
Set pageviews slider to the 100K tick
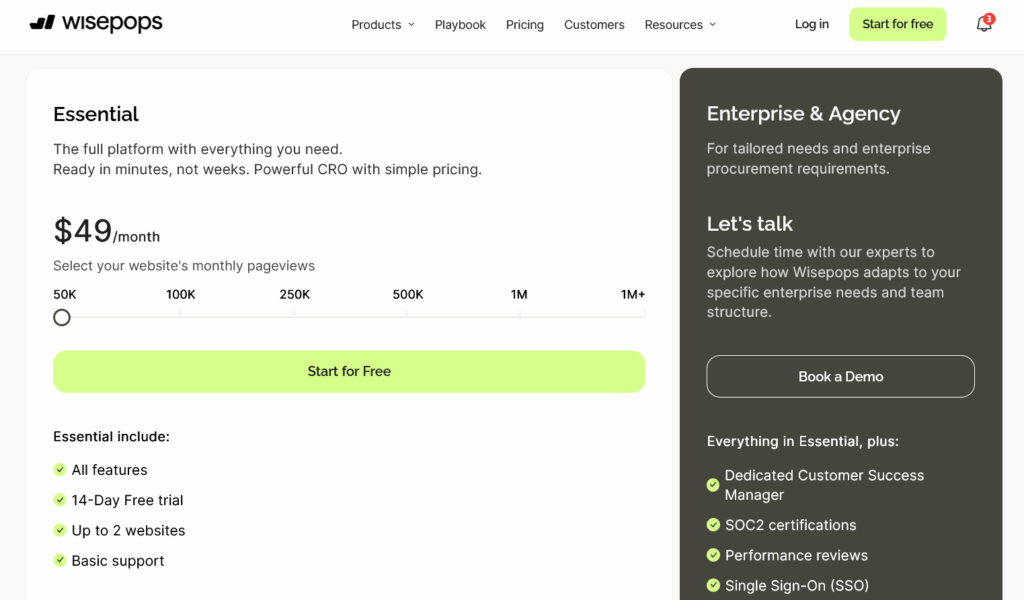(x=181, y=314)
